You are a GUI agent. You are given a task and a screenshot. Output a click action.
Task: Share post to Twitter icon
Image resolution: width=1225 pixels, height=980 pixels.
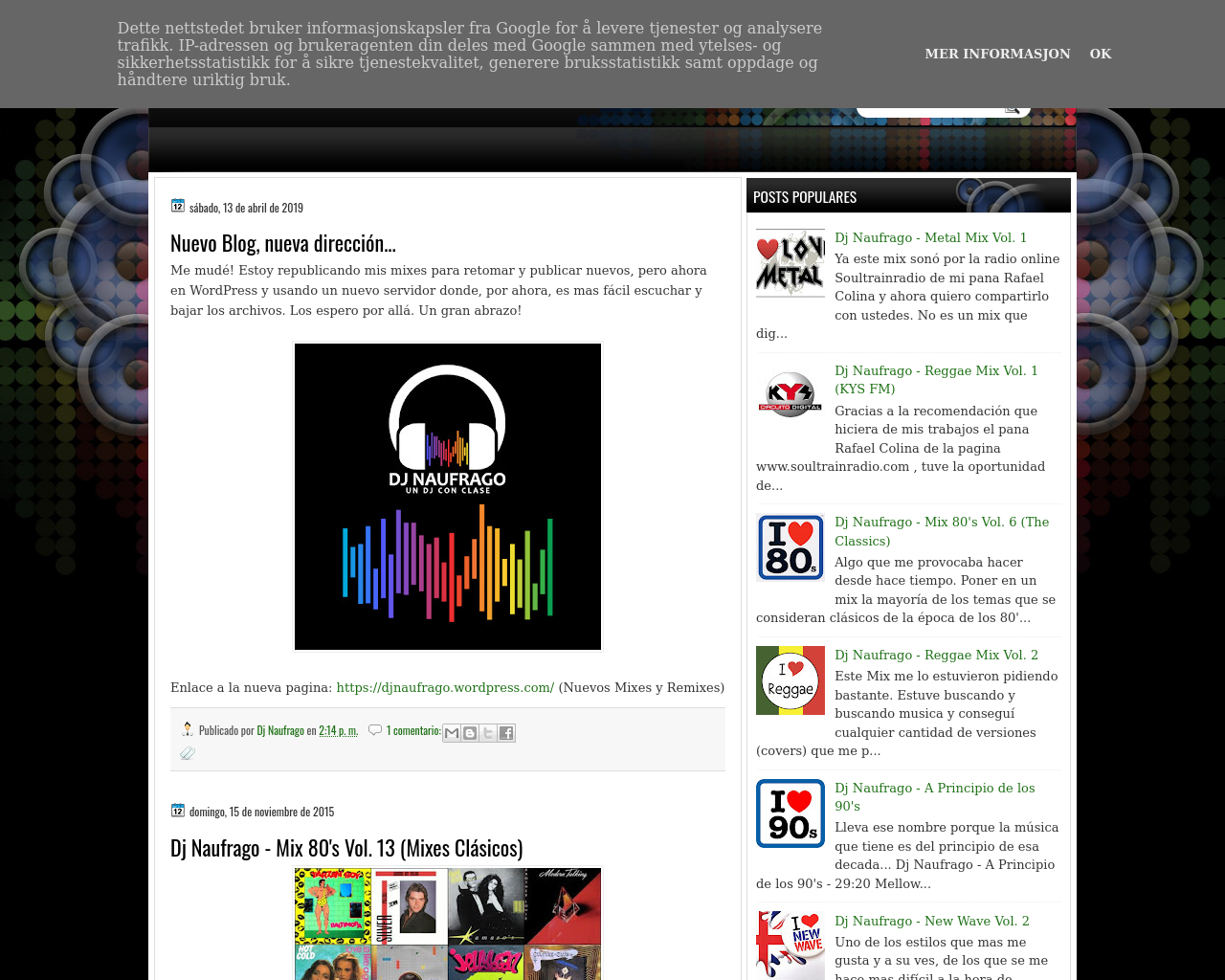(488, 733)
